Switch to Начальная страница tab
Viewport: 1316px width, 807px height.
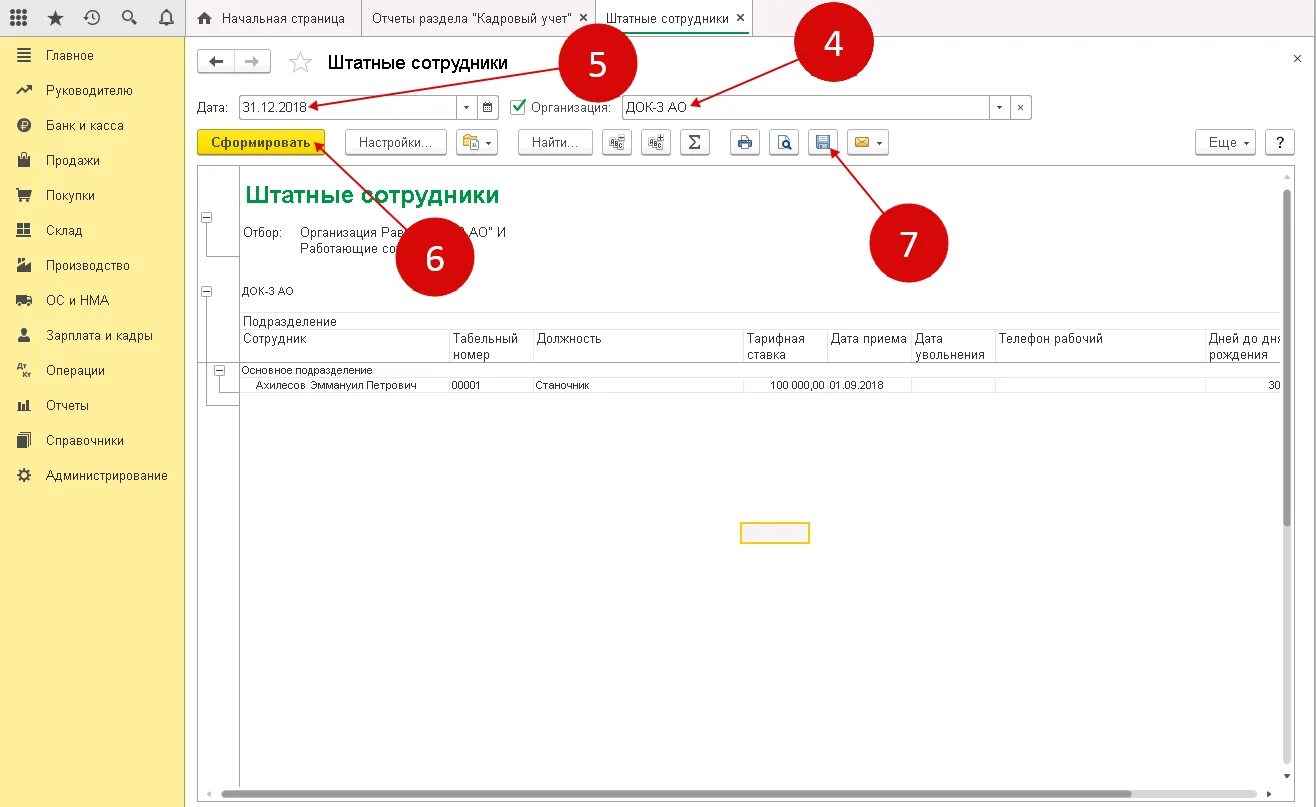tap(274, 18)
